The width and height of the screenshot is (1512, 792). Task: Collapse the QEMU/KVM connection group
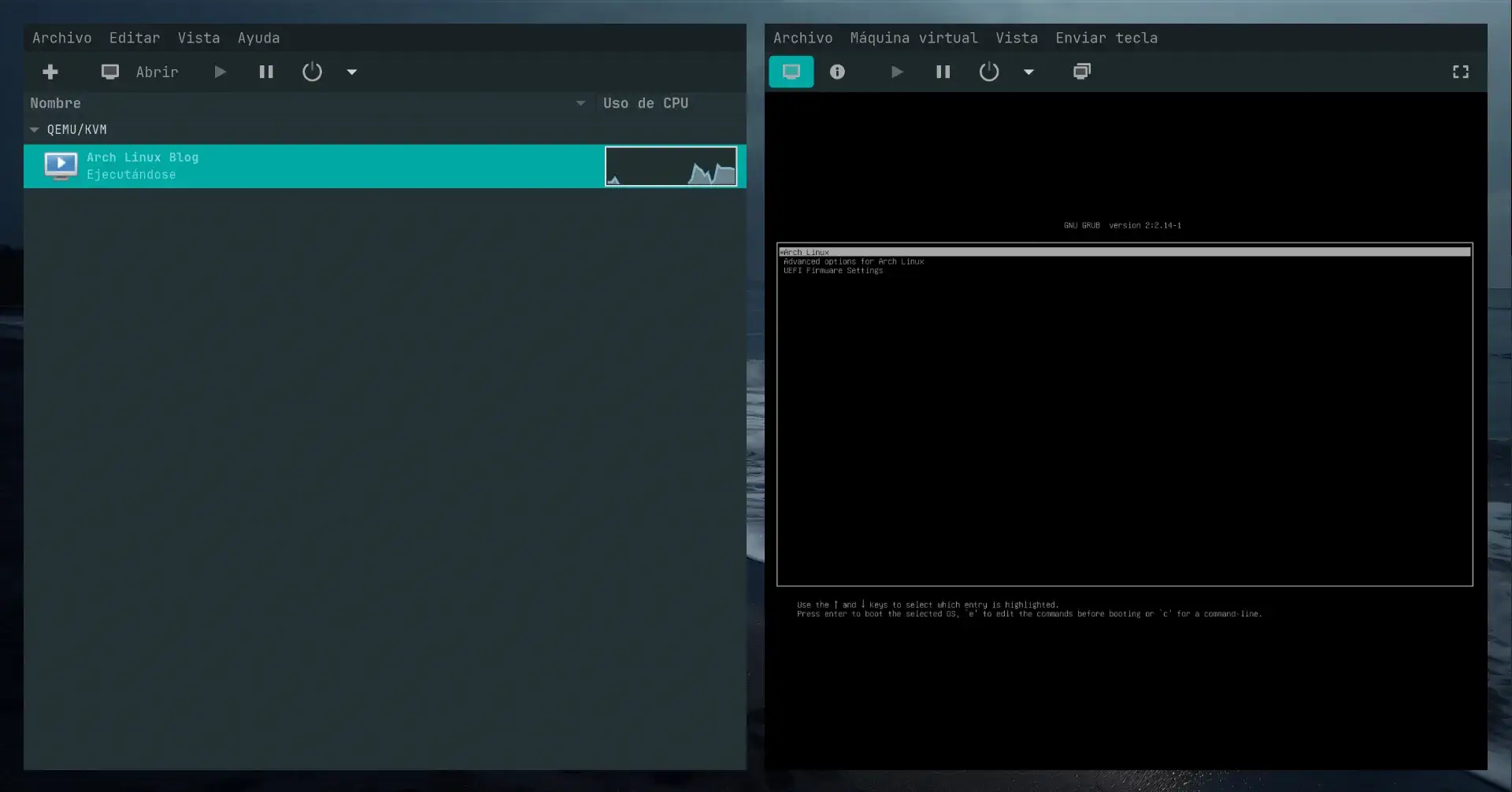click(x=34, y=129)
